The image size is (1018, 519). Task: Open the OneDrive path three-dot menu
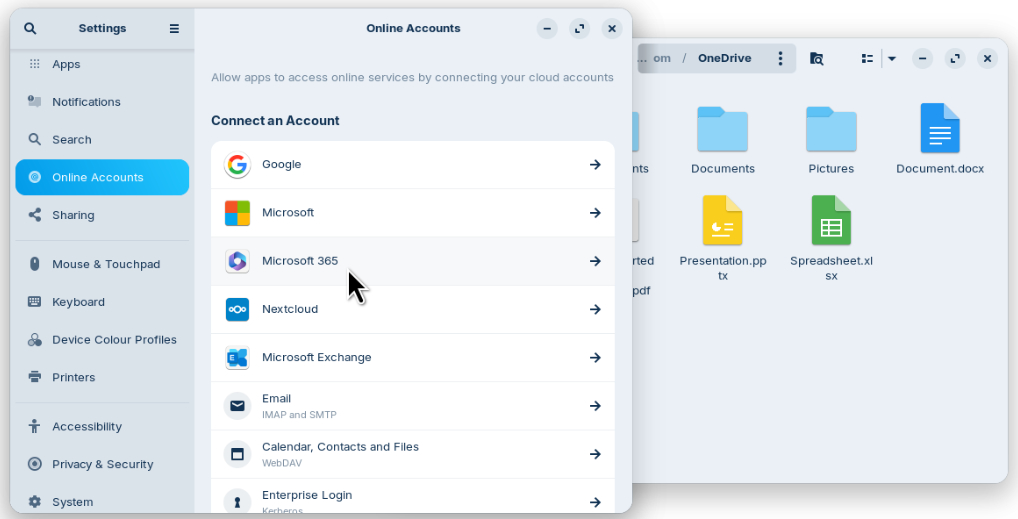780,59
